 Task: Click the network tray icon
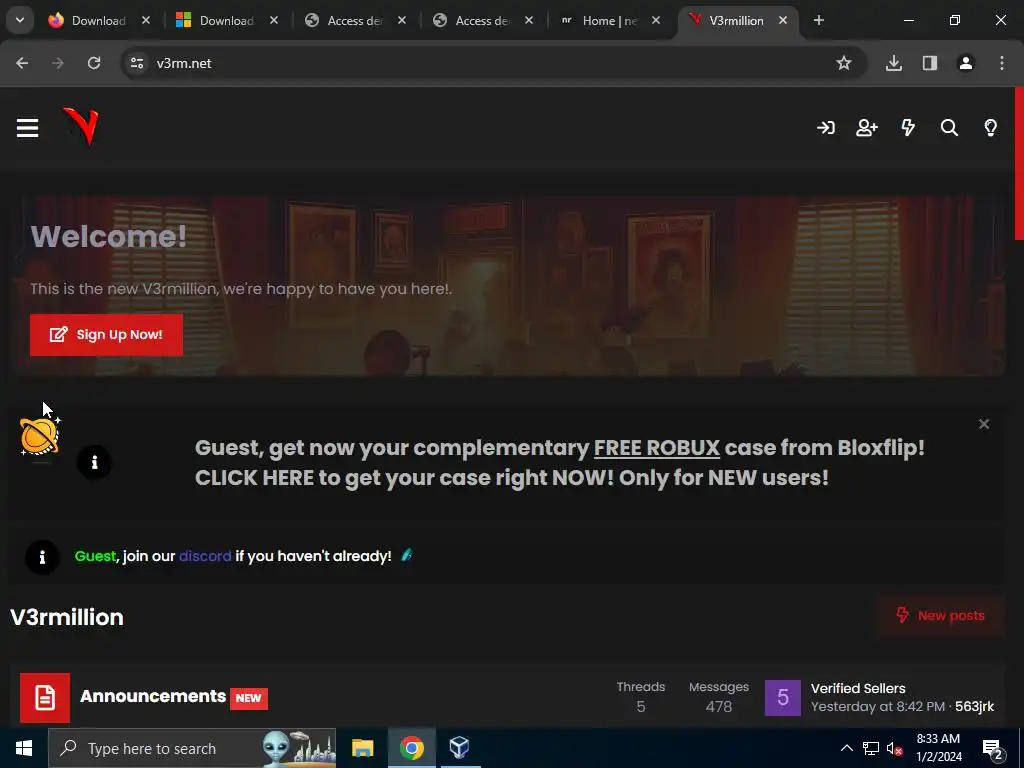871,748
